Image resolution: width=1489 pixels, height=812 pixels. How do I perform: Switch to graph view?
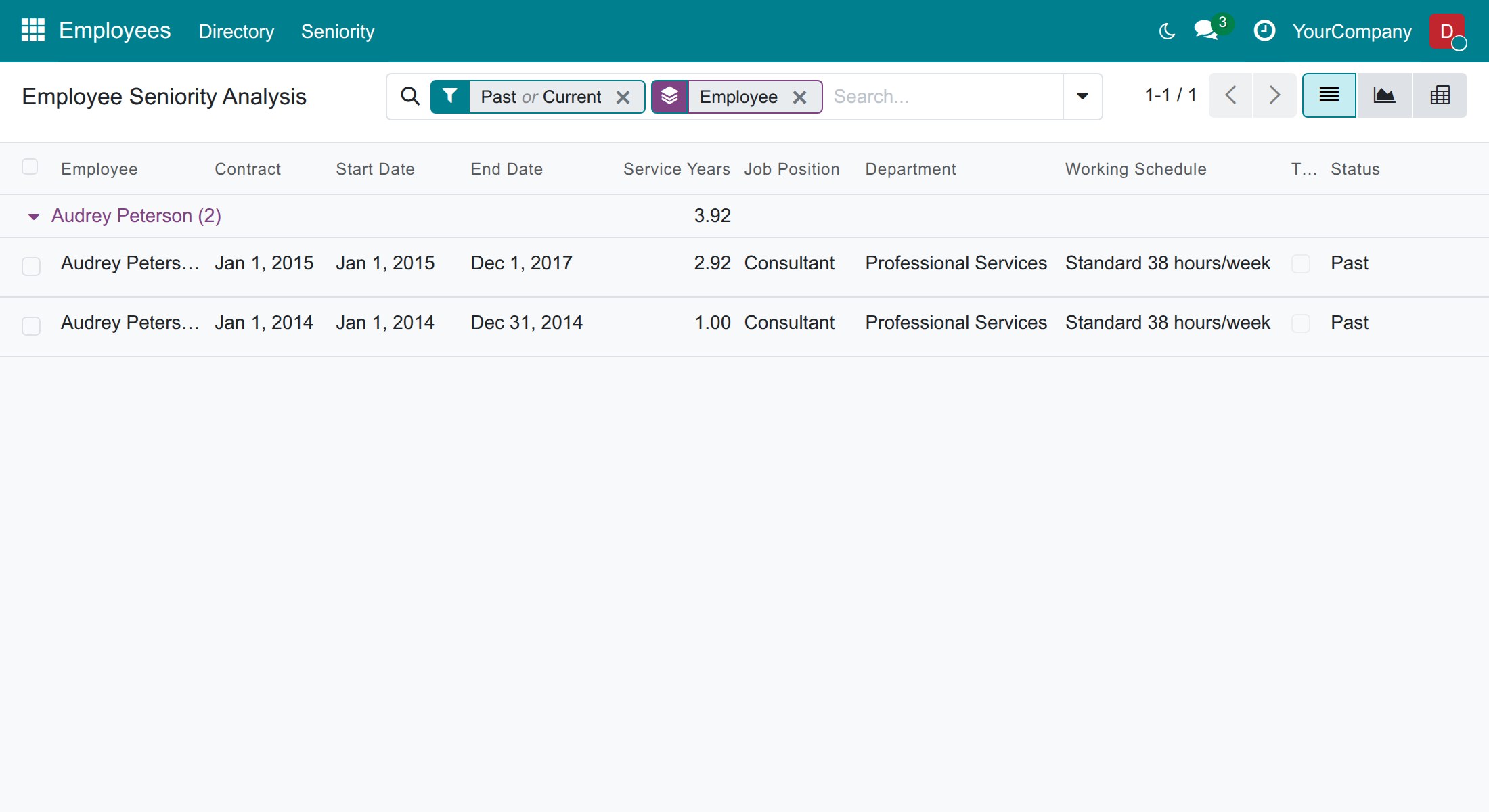click(x=1384, y=95)
